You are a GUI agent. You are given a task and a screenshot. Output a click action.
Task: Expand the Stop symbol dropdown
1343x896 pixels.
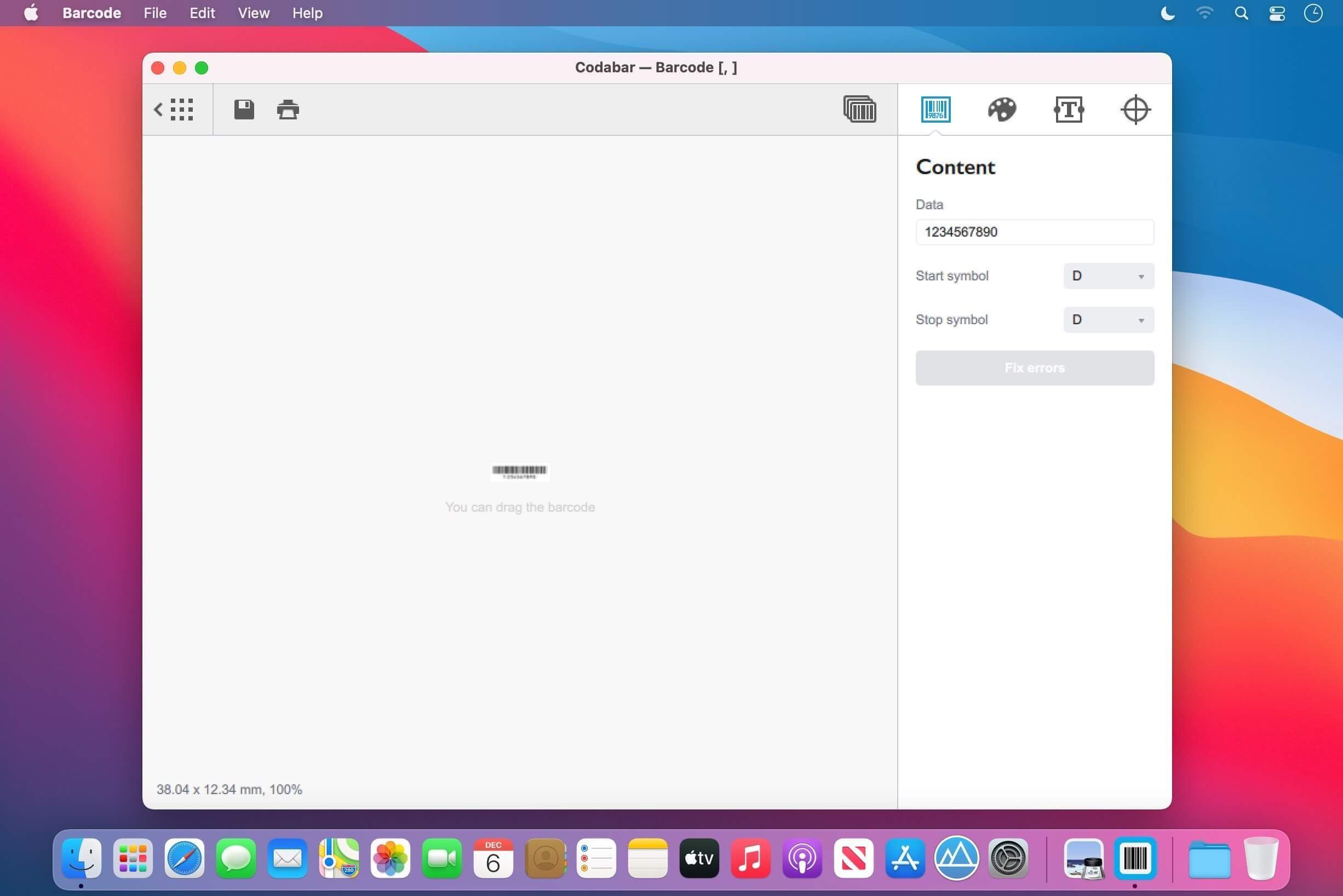point(1108,319)
